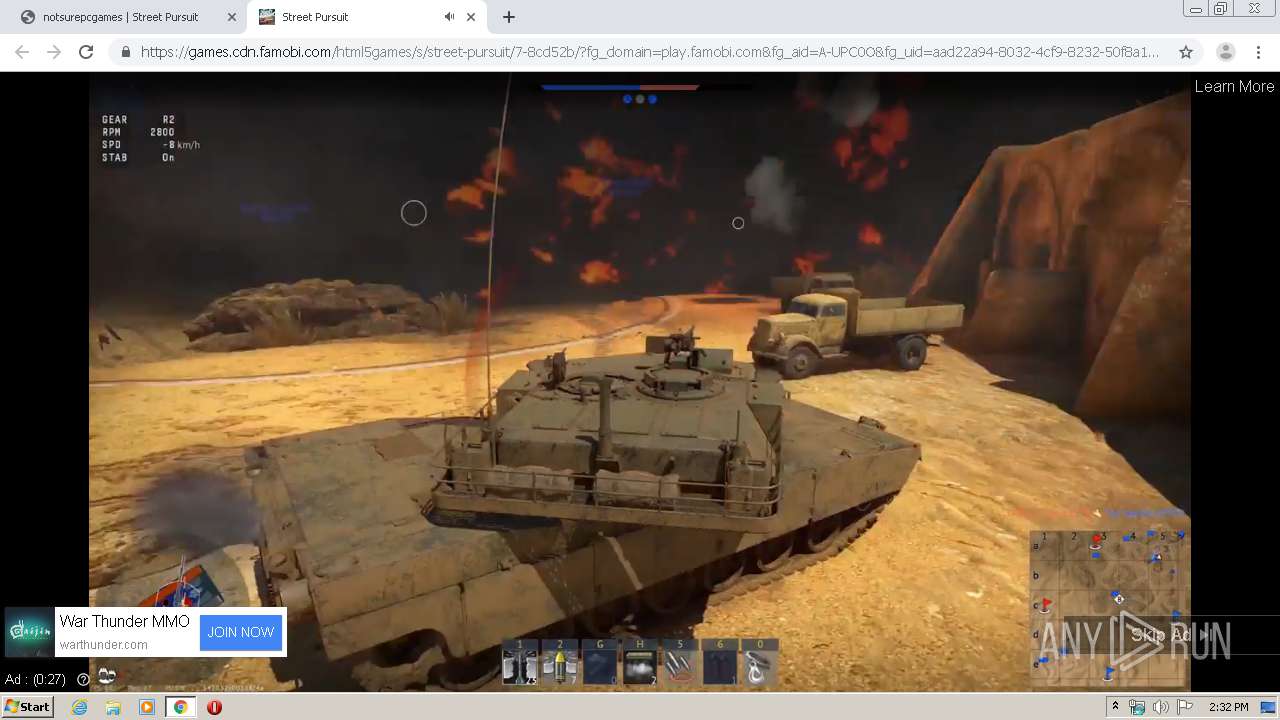The image size is (1280, 720).
Task: Bookmark this page with the star icon
Action: tap(1186, 52)
